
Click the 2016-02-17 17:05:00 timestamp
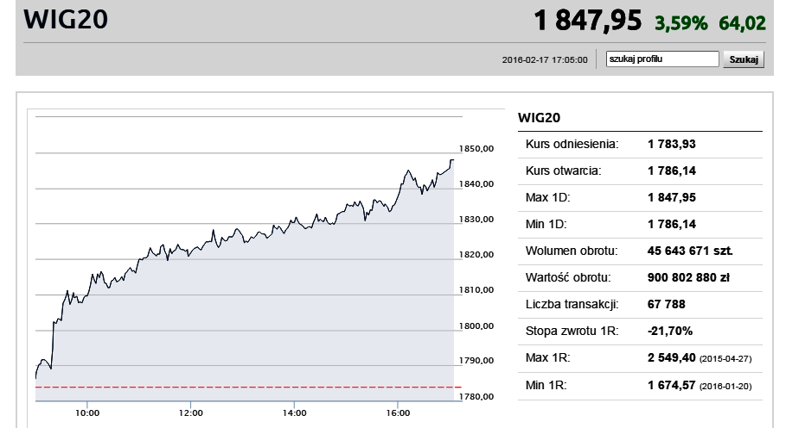coord(544,60)
